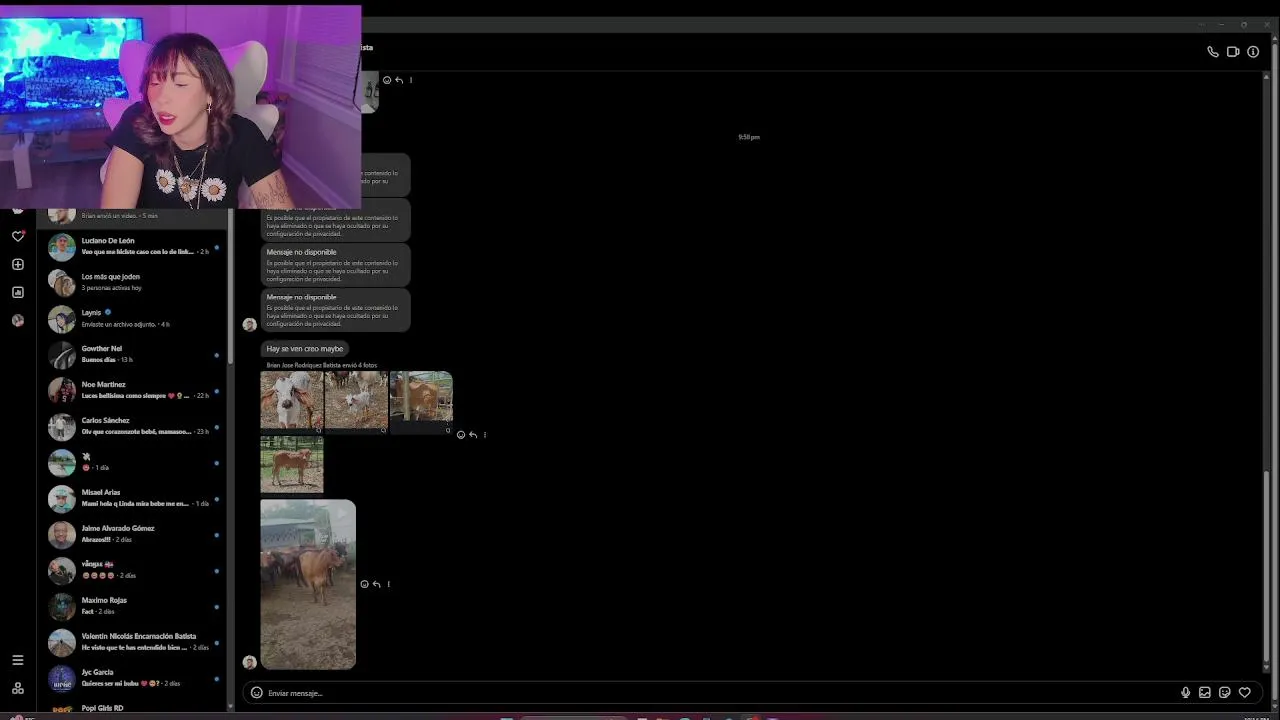Click the 'Hay se ven creo maybe' message
The image size is (1280, 720).
pyautogui.click(x=305, y=349)
